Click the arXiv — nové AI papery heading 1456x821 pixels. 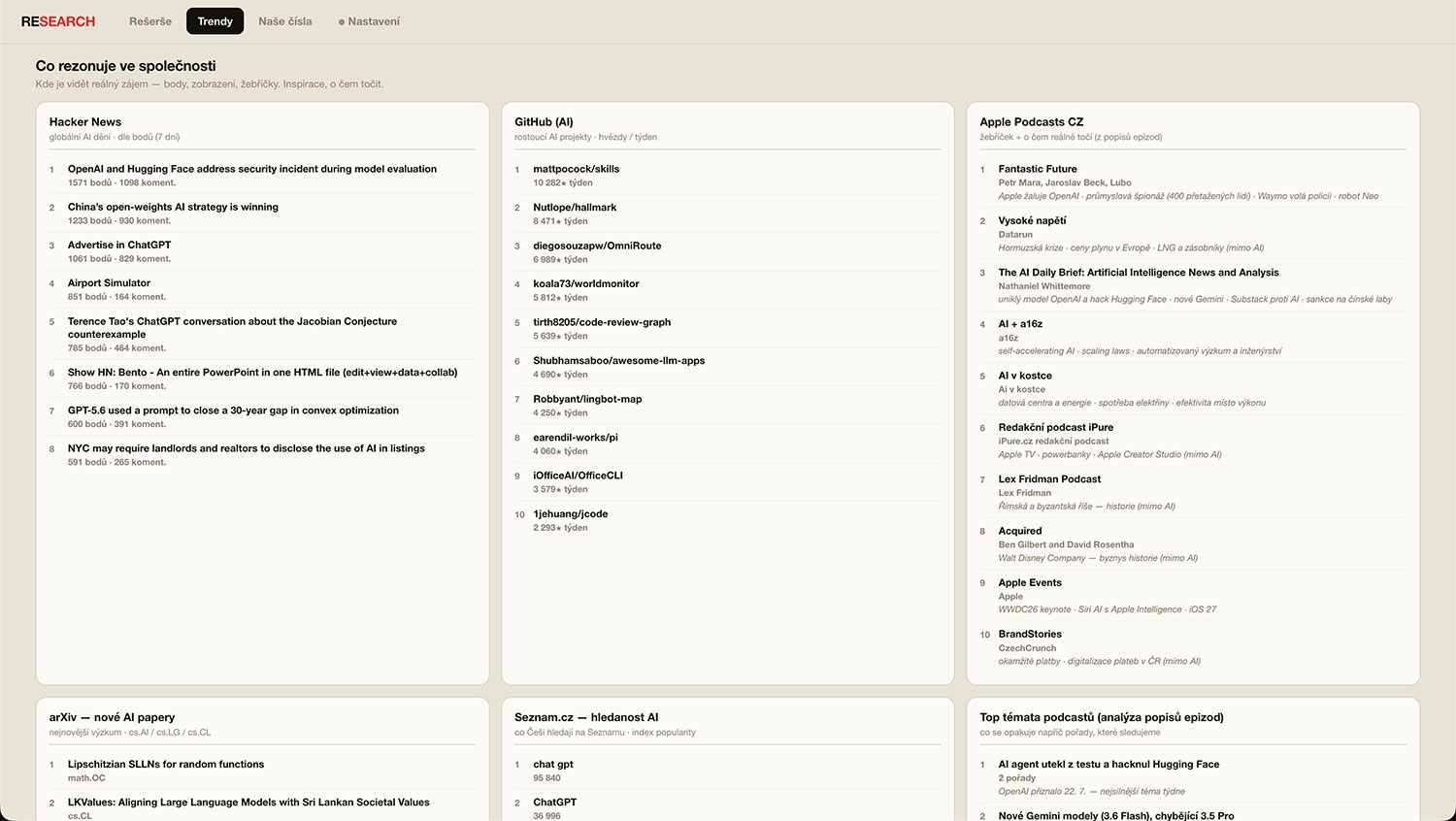click(x=112, y=717)
